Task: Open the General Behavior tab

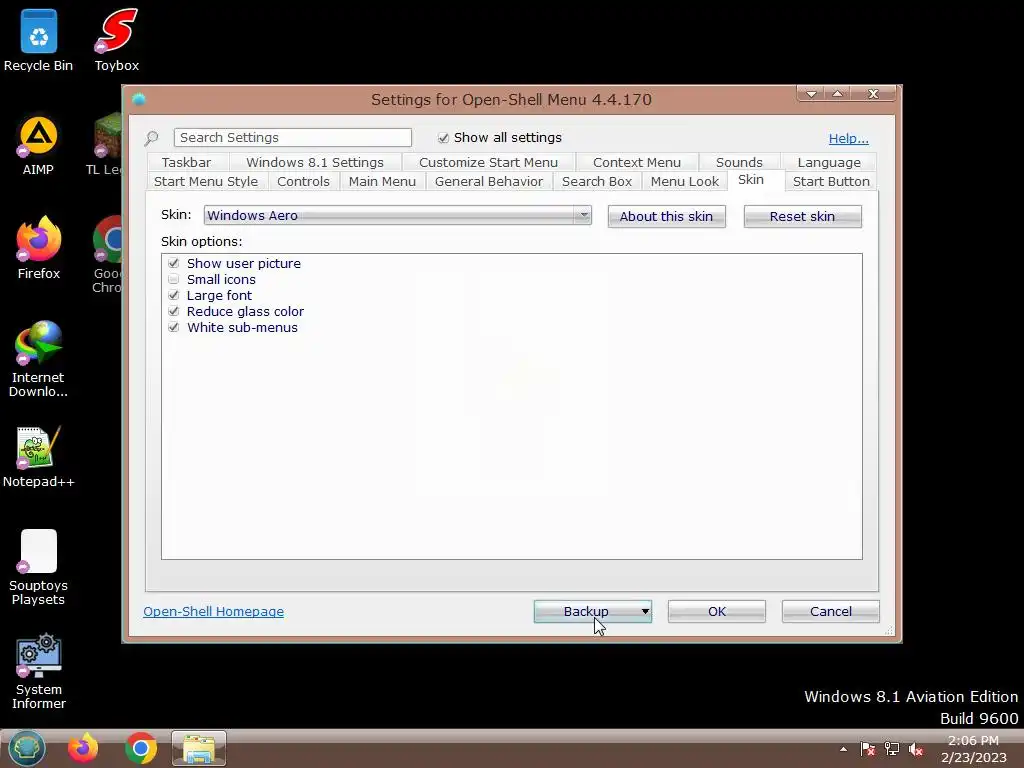Action: pos(488,182)
